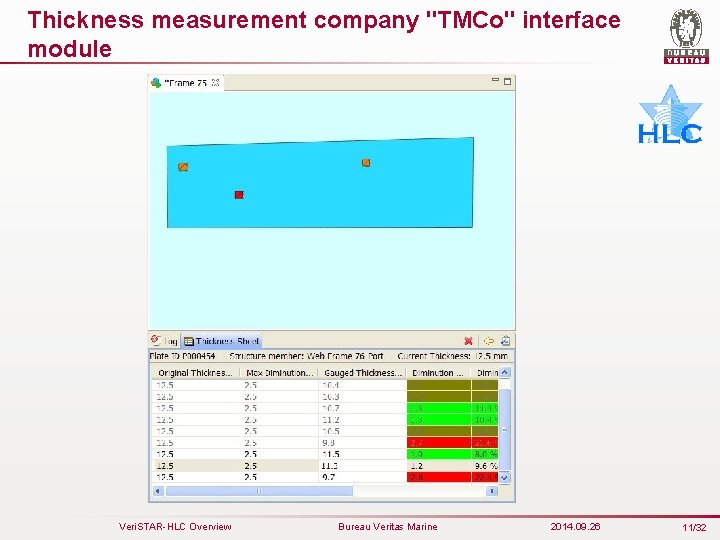
Task: Click the horizontal scrollbar thumb
Action: 259,491
